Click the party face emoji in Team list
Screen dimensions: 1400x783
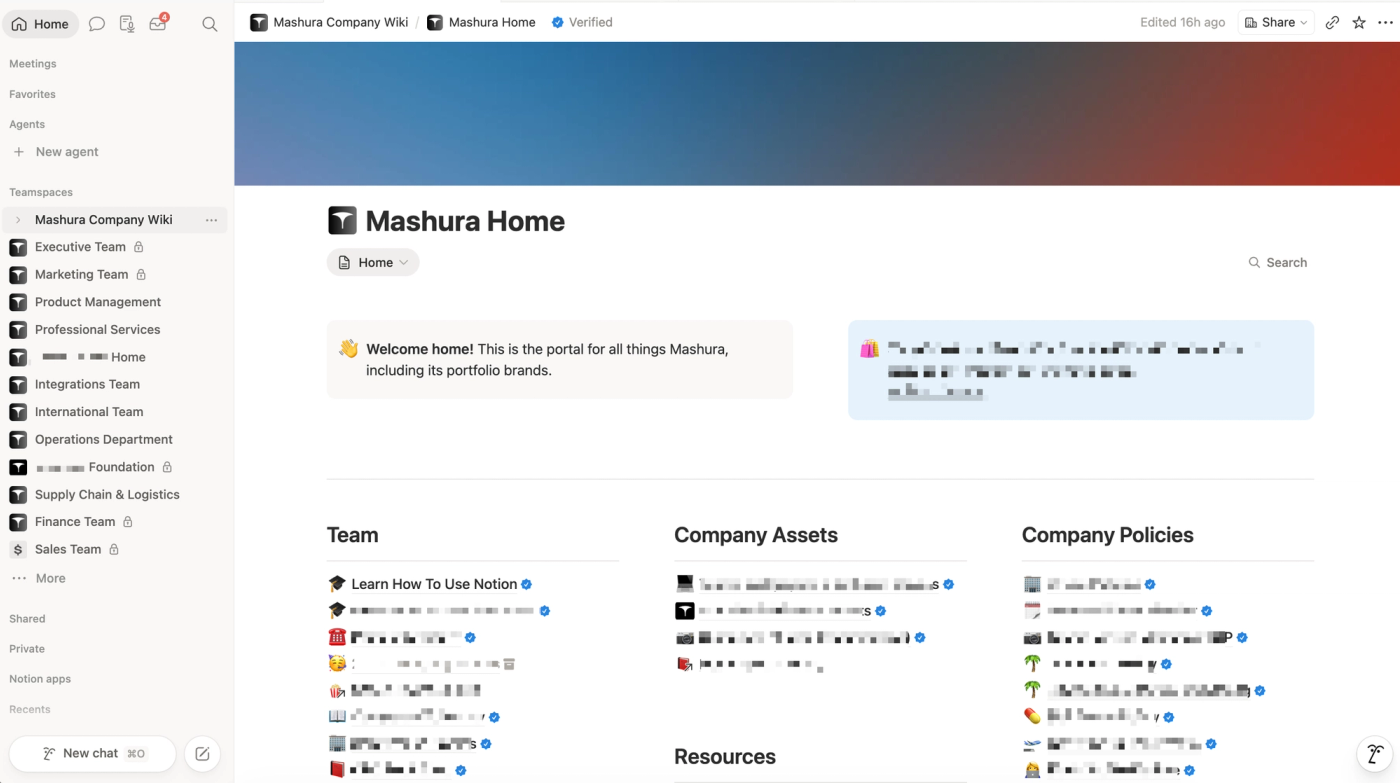click(337, 663)
